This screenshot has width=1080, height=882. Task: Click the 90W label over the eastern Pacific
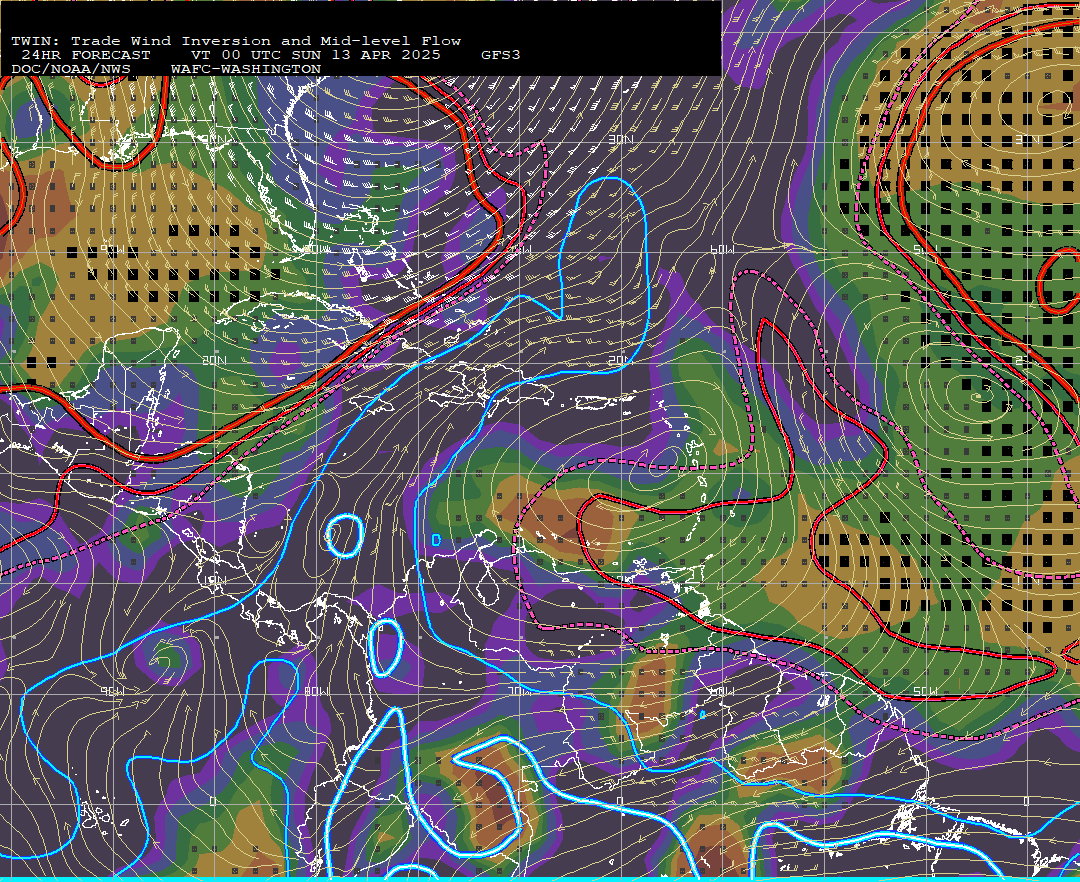tap(113, 691)
